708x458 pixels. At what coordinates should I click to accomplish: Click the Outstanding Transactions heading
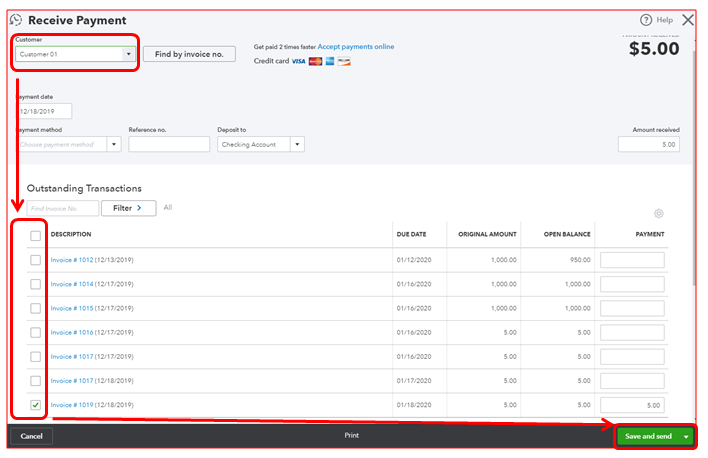coord(84,188)
